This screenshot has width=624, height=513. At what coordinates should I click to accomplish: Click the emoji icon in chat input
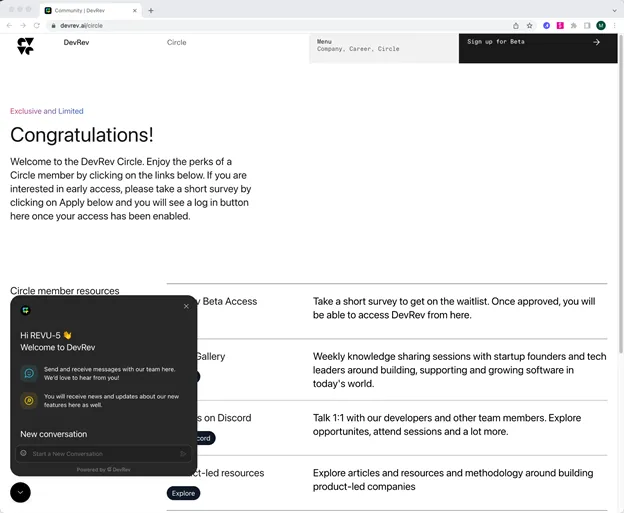coord(23,453)
